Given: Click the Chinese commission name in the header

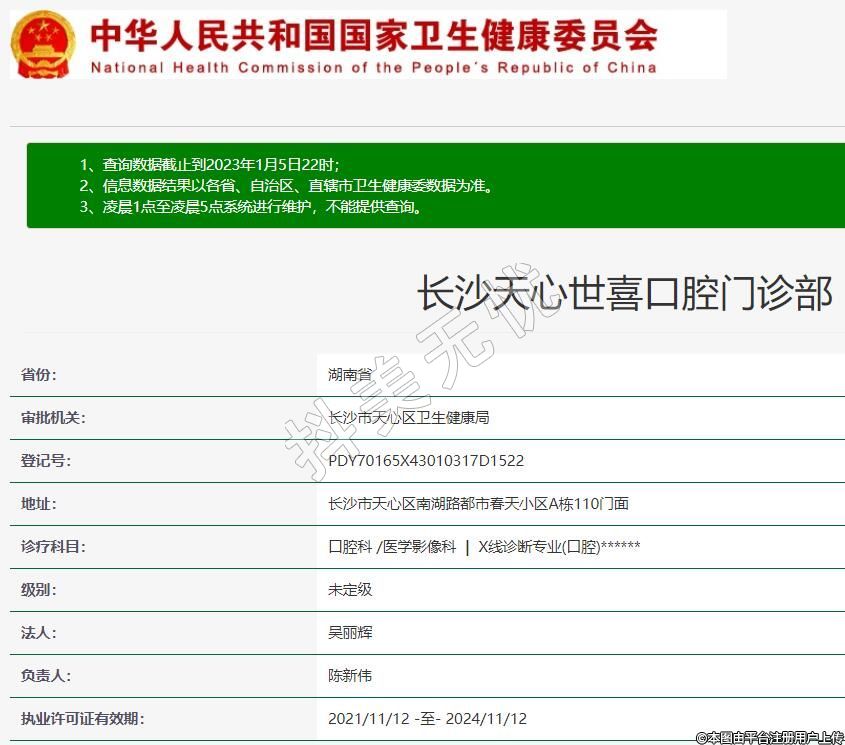Looking at the screenshot, I should coord(374,35).
